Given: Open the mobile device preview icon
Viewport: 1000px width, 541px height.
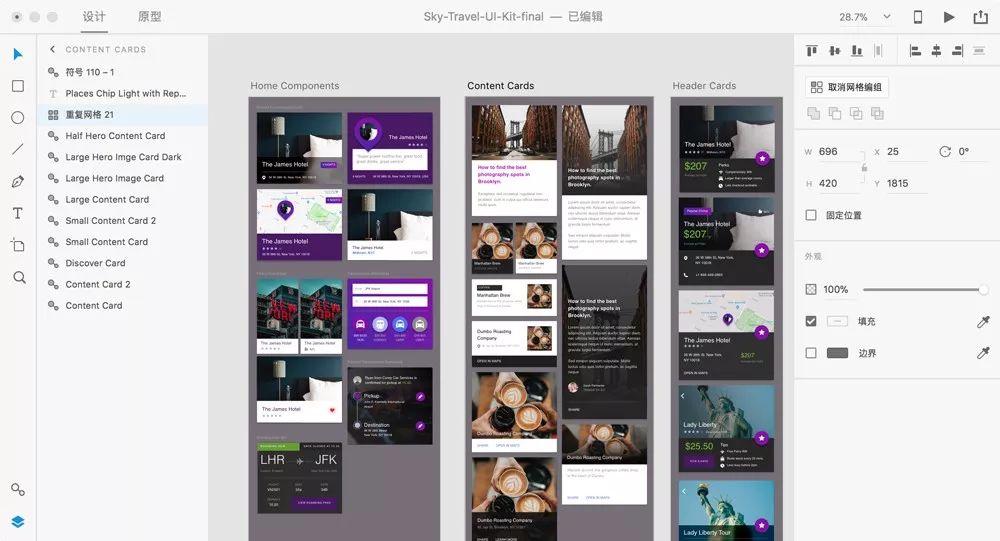Looking at the screenshot, I should click(918, 17).
